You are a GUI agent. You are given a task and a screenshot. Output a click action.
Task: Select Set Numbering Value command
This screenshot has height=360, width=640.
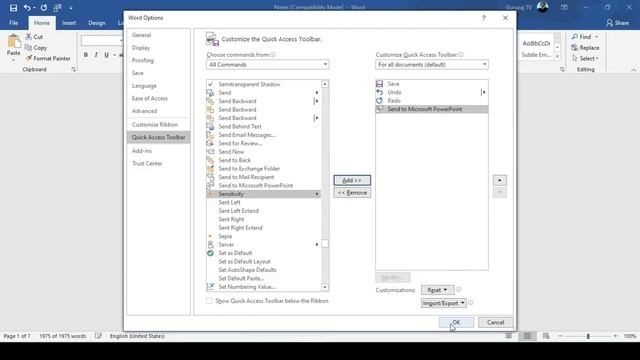(263, 287)
